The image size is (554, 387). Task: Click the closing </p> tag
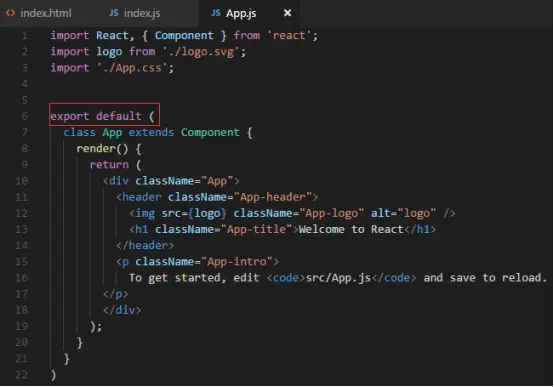pos(116,294)
